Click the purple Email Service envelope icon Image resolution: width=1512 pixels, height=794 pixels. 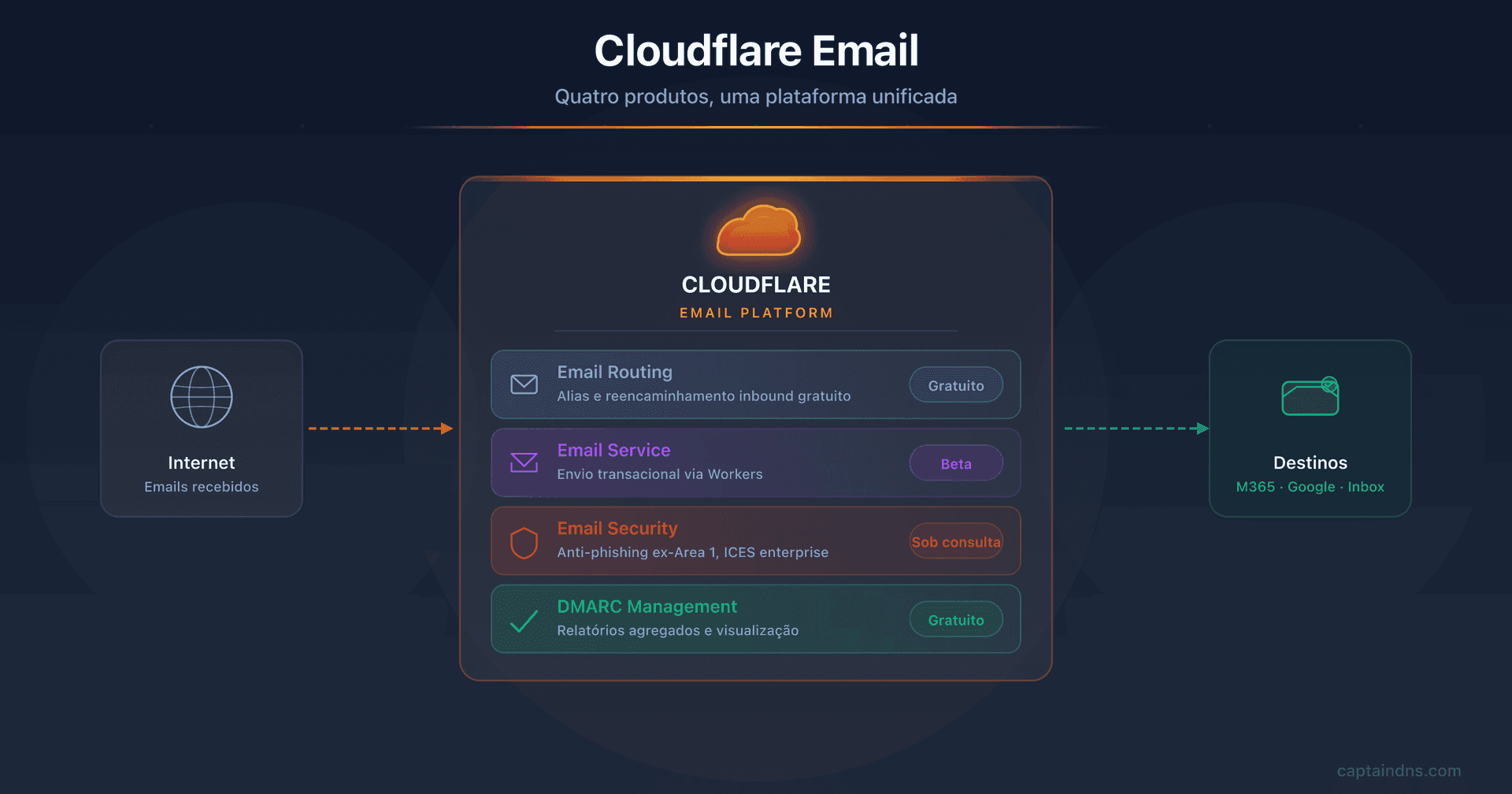[x=524, y=462]
